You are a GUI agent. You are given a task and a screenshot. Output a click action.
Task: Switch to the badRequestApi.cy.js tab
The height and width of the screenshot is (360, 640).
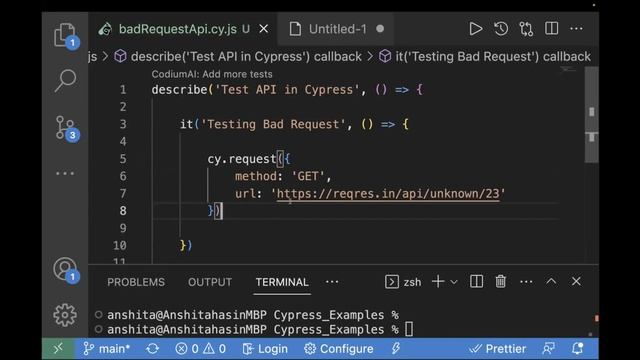(178, 29)
